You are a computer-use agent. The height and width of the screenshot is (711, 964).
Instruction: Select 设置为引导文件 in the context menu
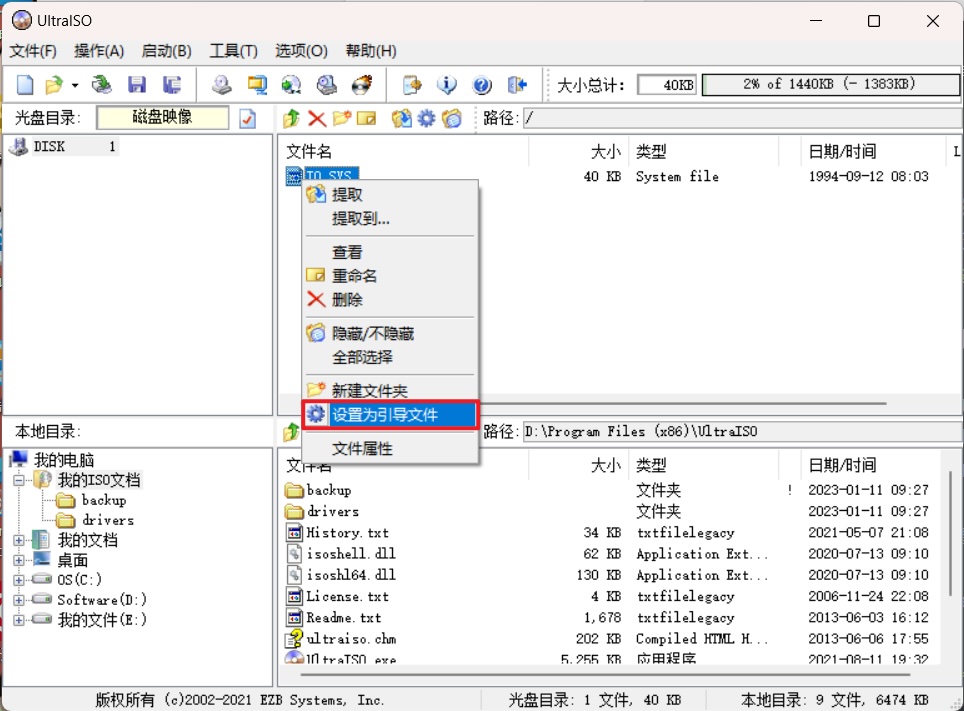(x=390, y=415)
